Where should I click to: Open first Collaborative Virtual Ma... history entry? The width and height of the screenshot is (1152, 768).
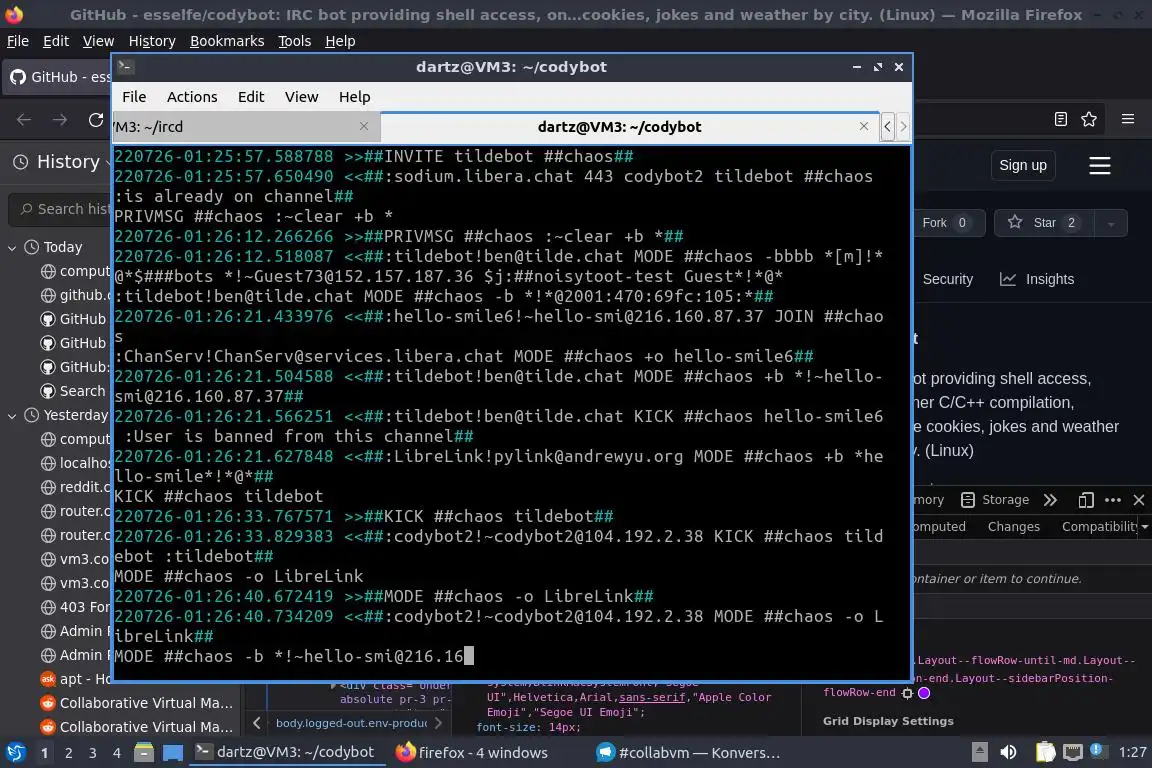pos(137,703)
